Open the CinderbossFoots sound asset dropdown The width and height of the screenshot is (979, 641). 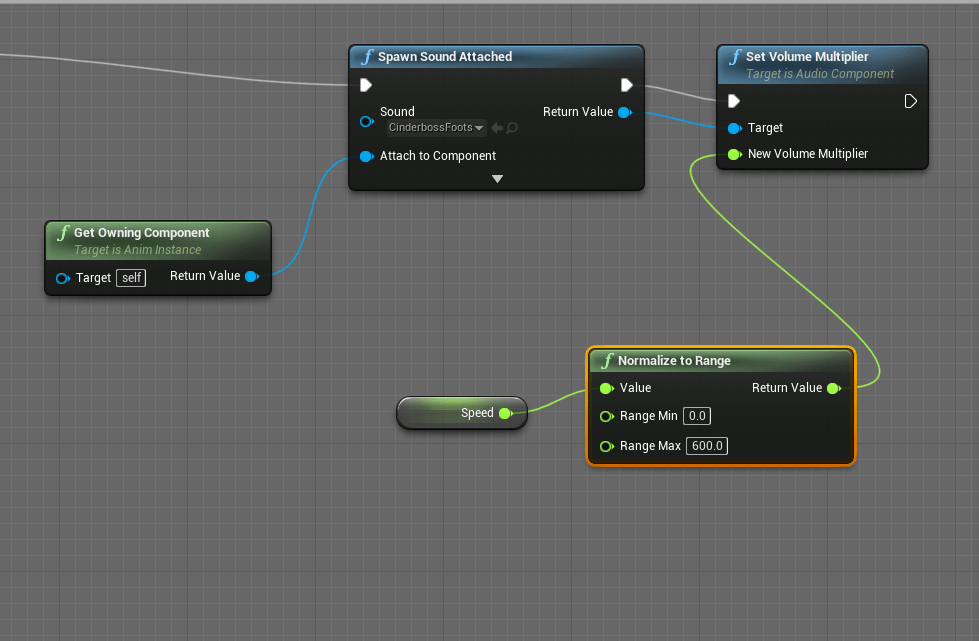[436, 128]
